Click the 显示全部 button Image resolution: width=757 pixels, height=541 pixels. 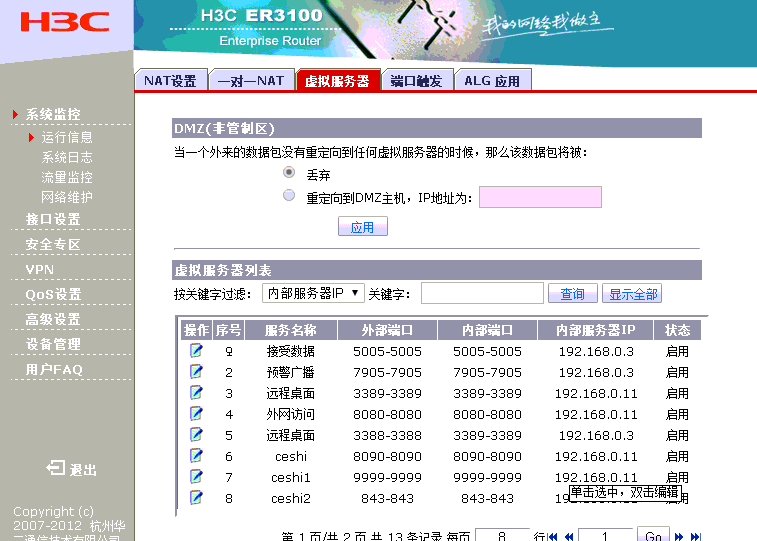click(632, 293)
